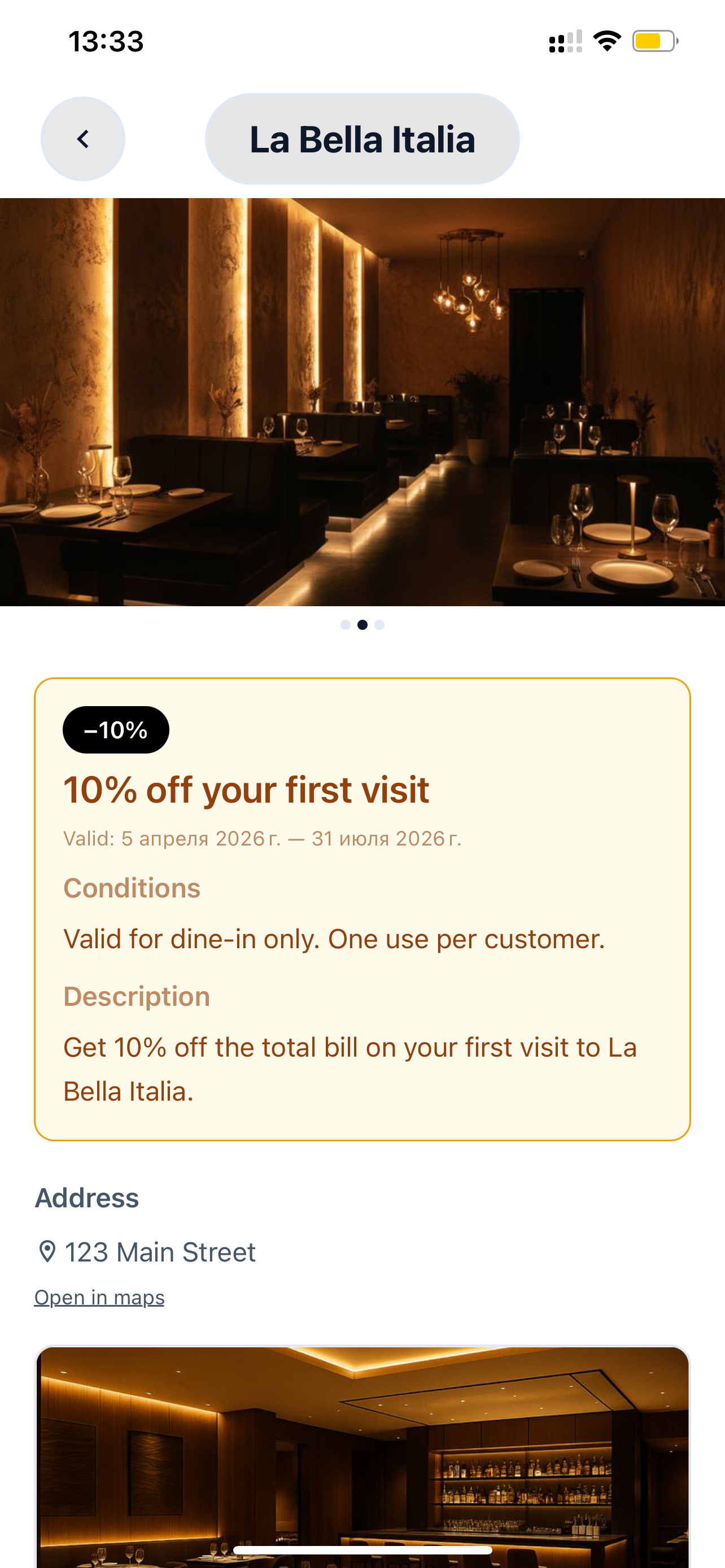Open the '10% off your first visit' offer
The image size is (725, 1568).
pyautogui.click(x=246, y=790)
